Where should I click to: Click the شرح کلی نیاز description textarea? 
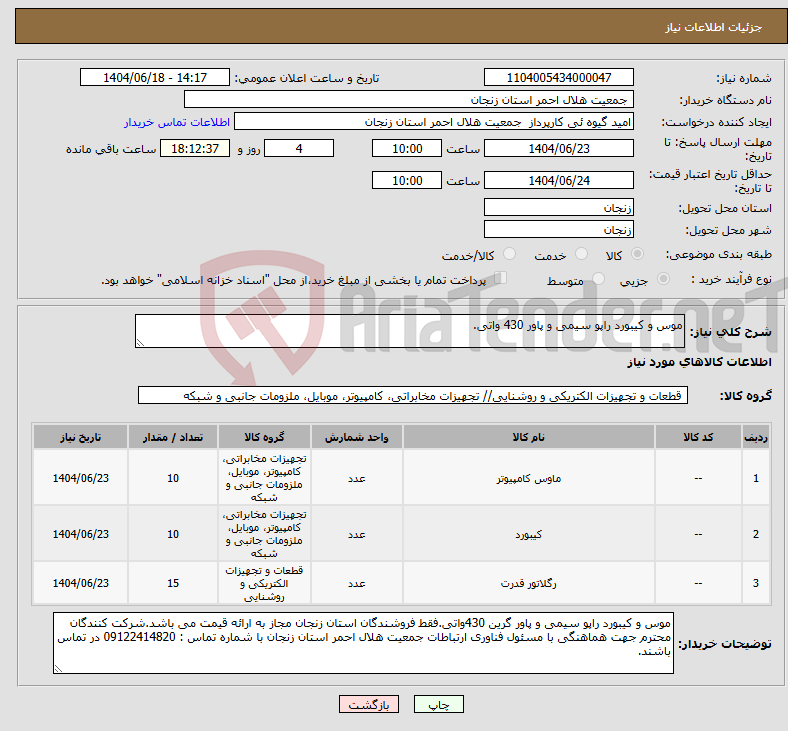410,331
